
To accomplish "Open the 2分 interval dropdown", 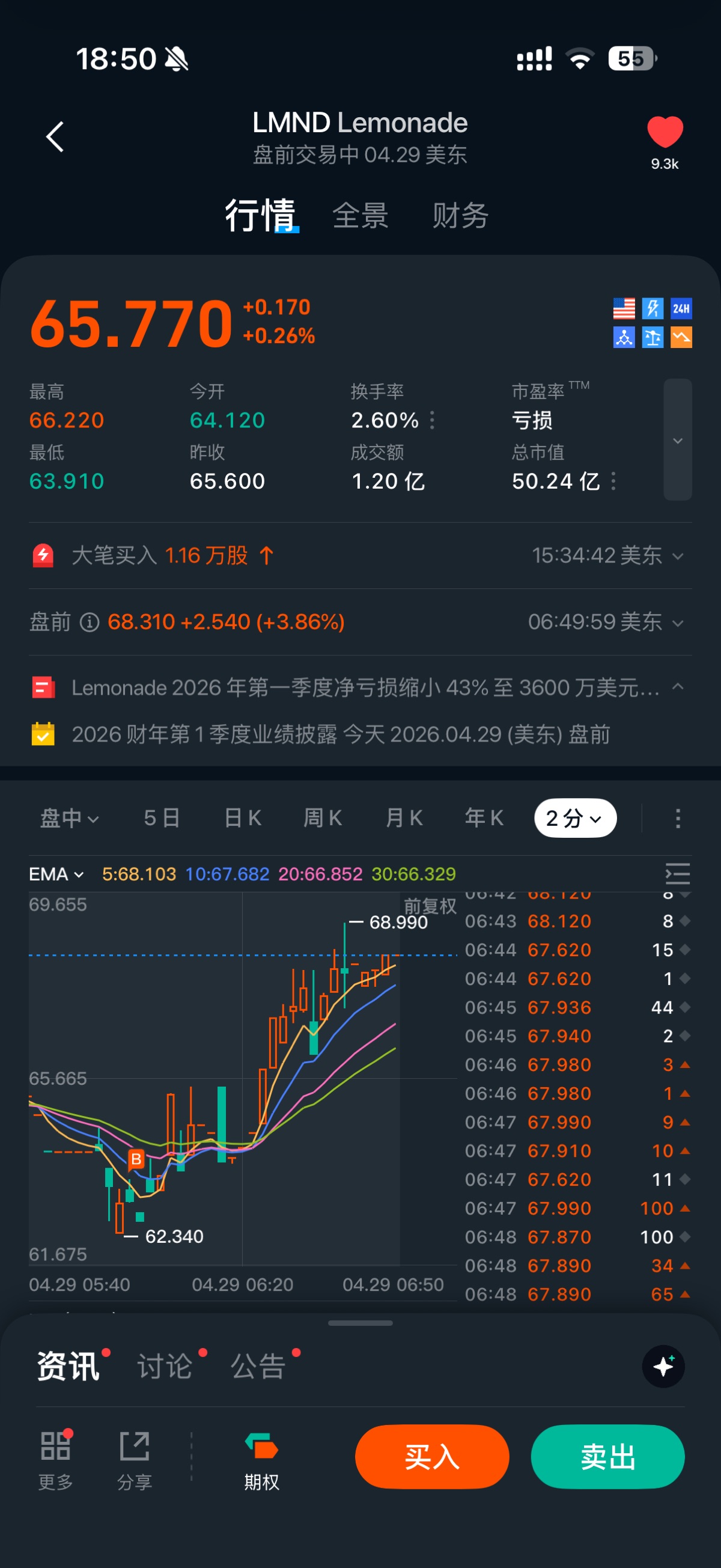I will [x=574, y=818].
